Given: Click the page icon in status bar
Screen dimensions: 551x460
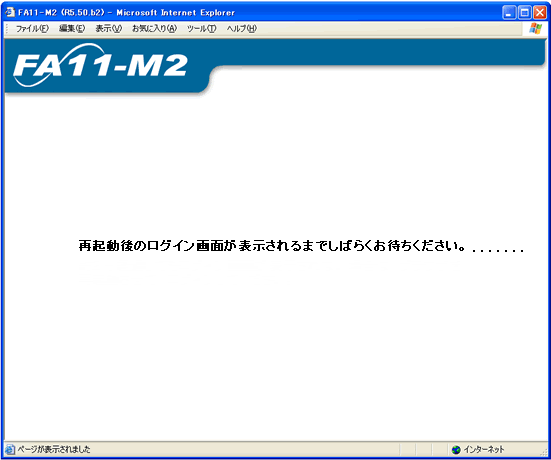Looking at the screenshot, I should [10, 449].
